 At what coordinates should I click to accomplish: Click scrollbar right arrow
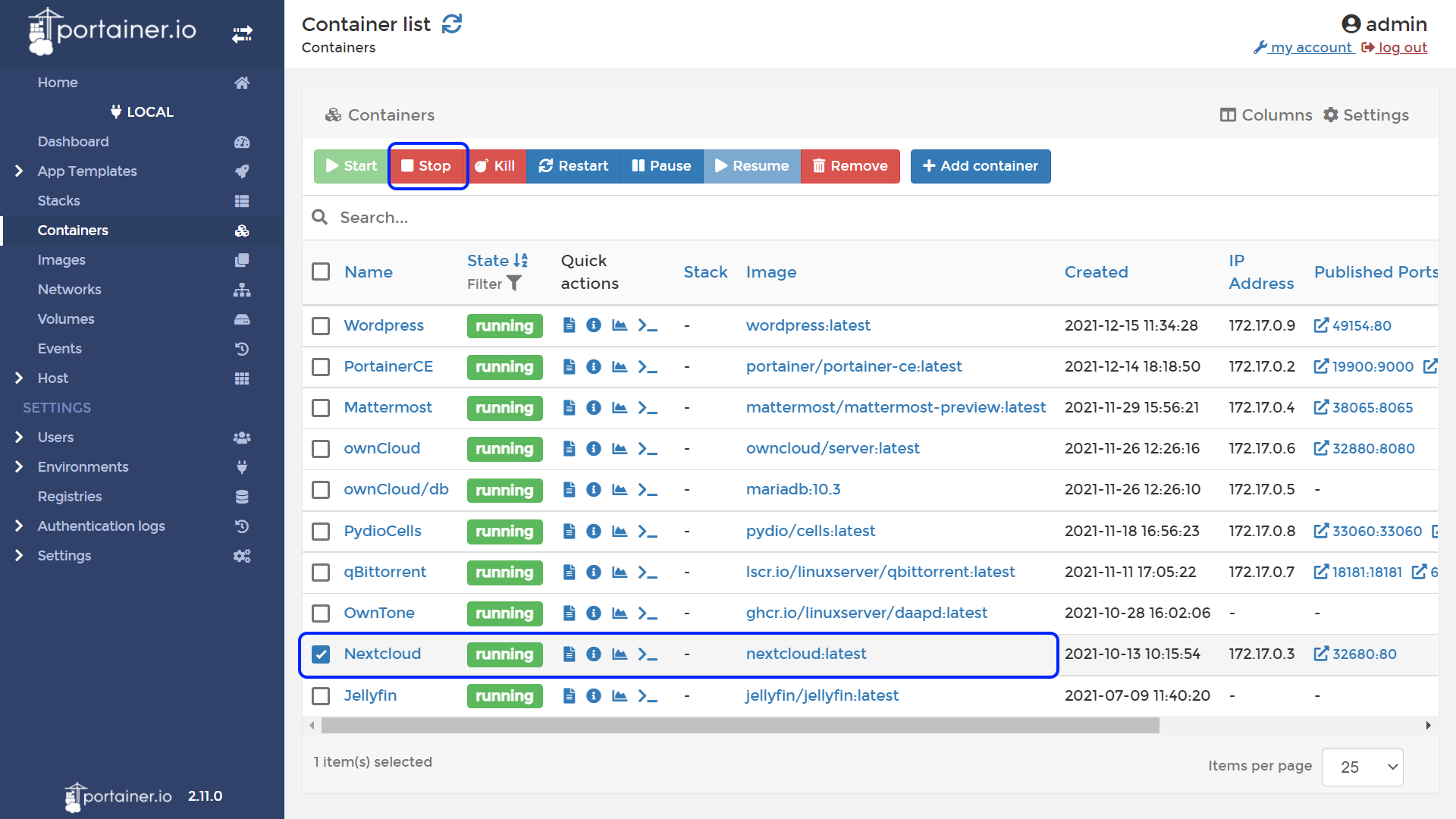1428,726
